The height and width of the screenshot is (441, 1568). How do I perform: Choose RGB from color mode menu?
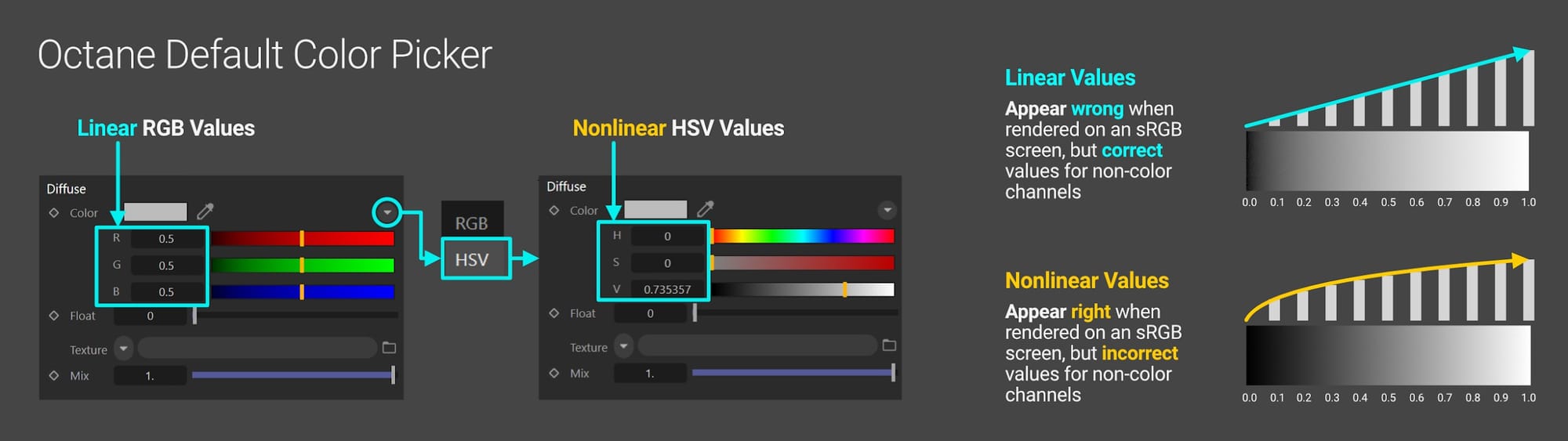click(472, 223)
